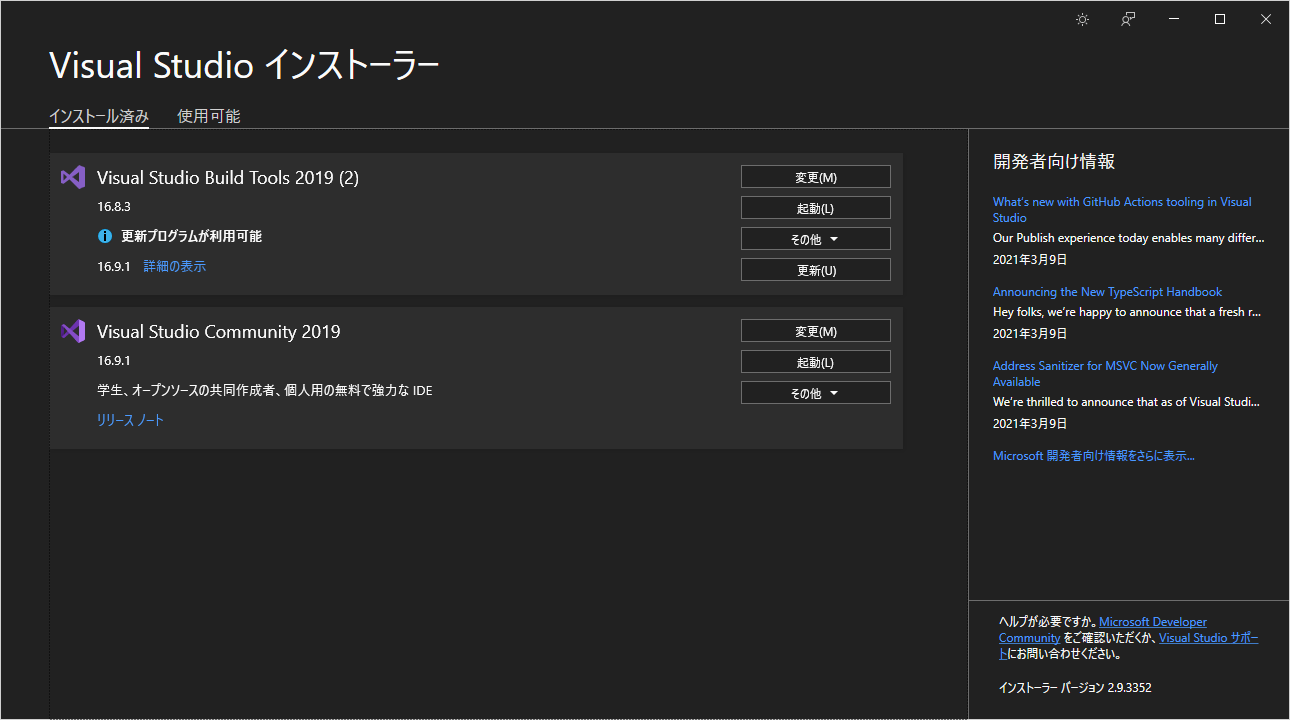This screenshot has height=720, width=1290.
Task: Switch to the インストール済み tab
Action: pyautogui.click(x=99, y=116)
